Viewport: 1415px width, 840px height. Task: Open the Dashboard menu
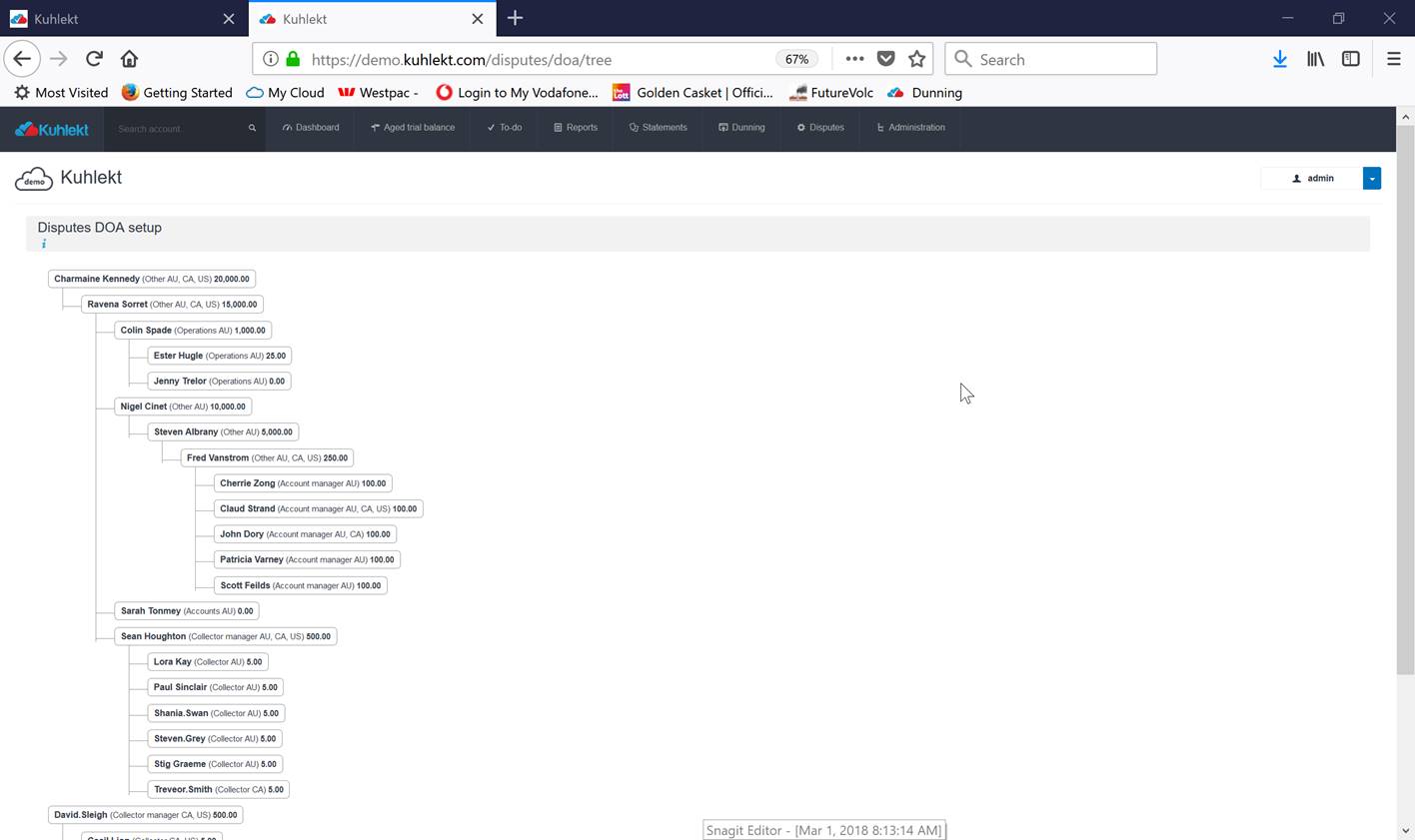311,128
